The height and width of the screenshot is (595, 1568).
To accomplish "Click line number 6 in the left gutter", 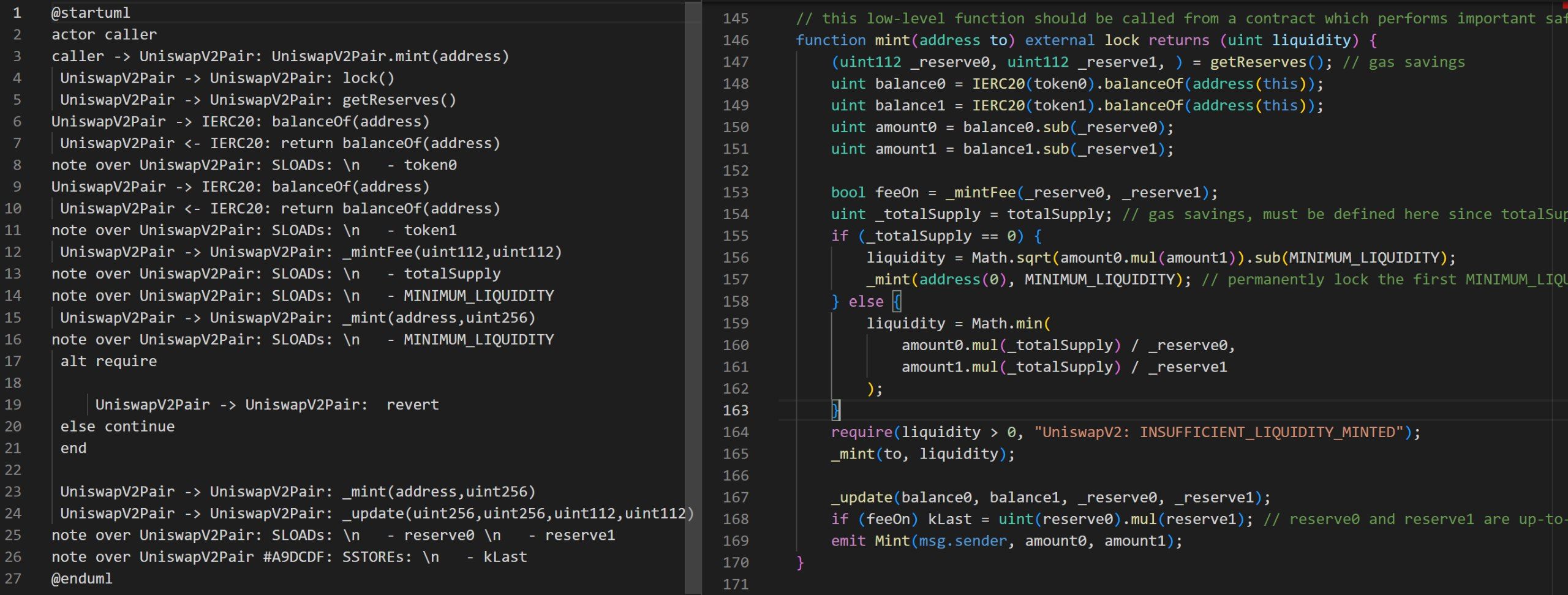I will [17, 122].
